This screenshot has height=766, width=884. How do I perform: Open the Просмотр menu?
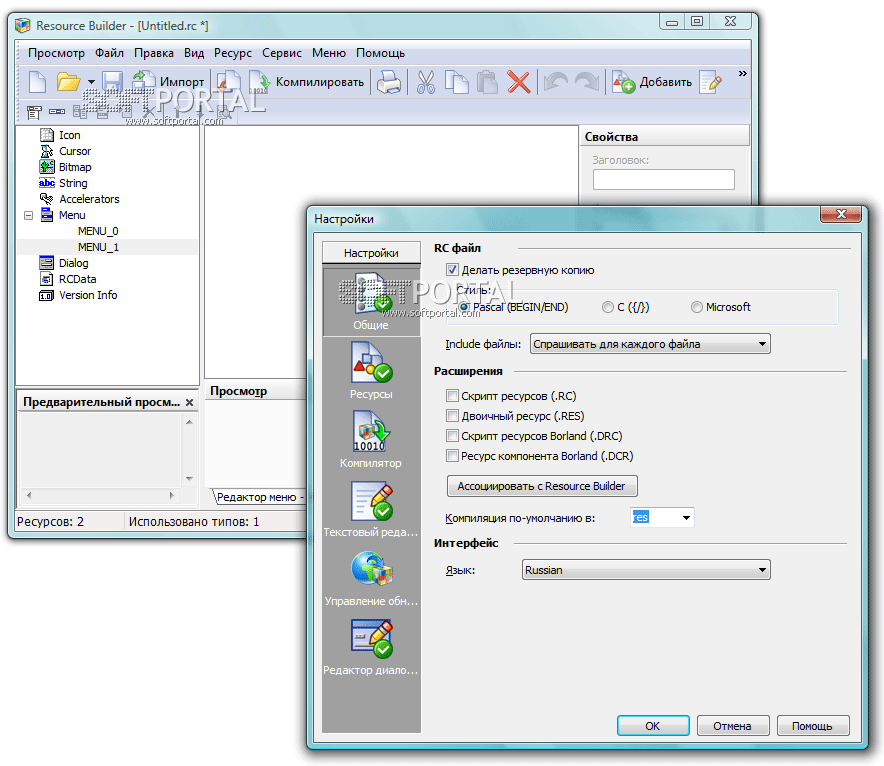pyautogui.click(x=56, y=53)
